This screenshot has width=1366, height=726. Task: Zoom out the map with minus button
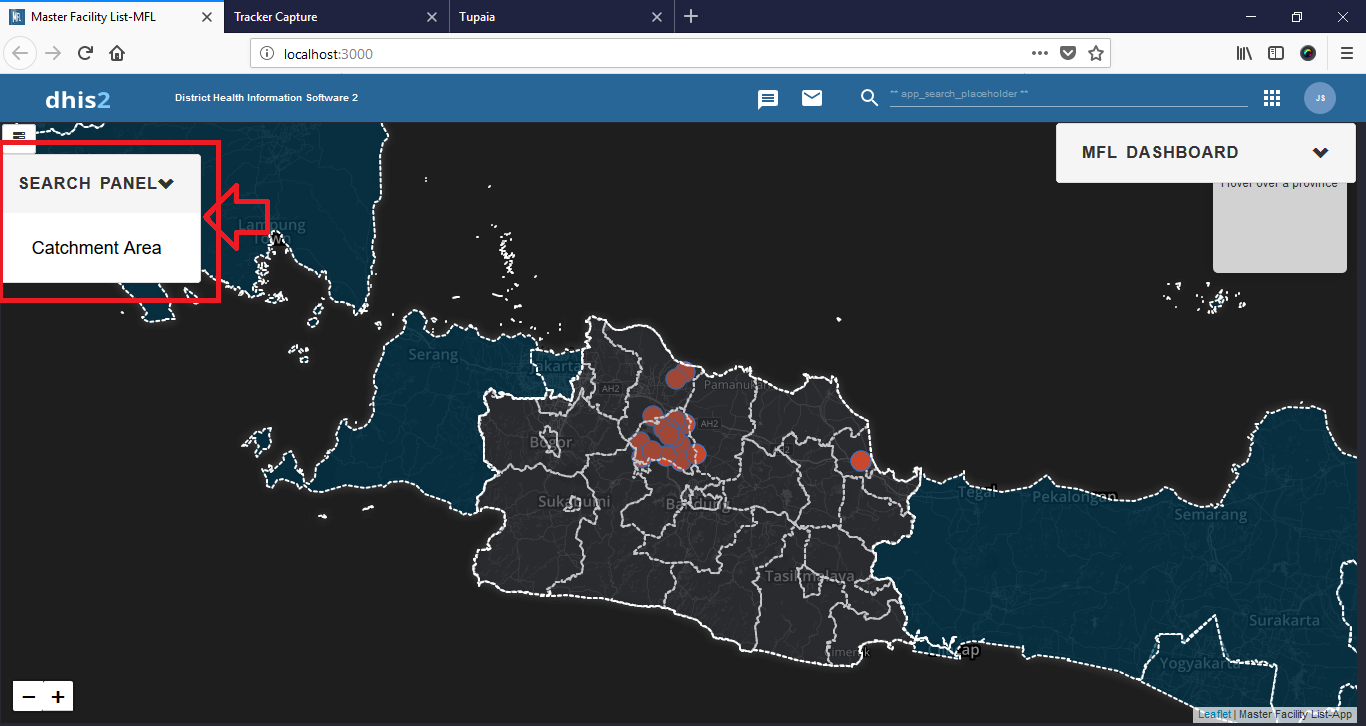pos(29,697)
